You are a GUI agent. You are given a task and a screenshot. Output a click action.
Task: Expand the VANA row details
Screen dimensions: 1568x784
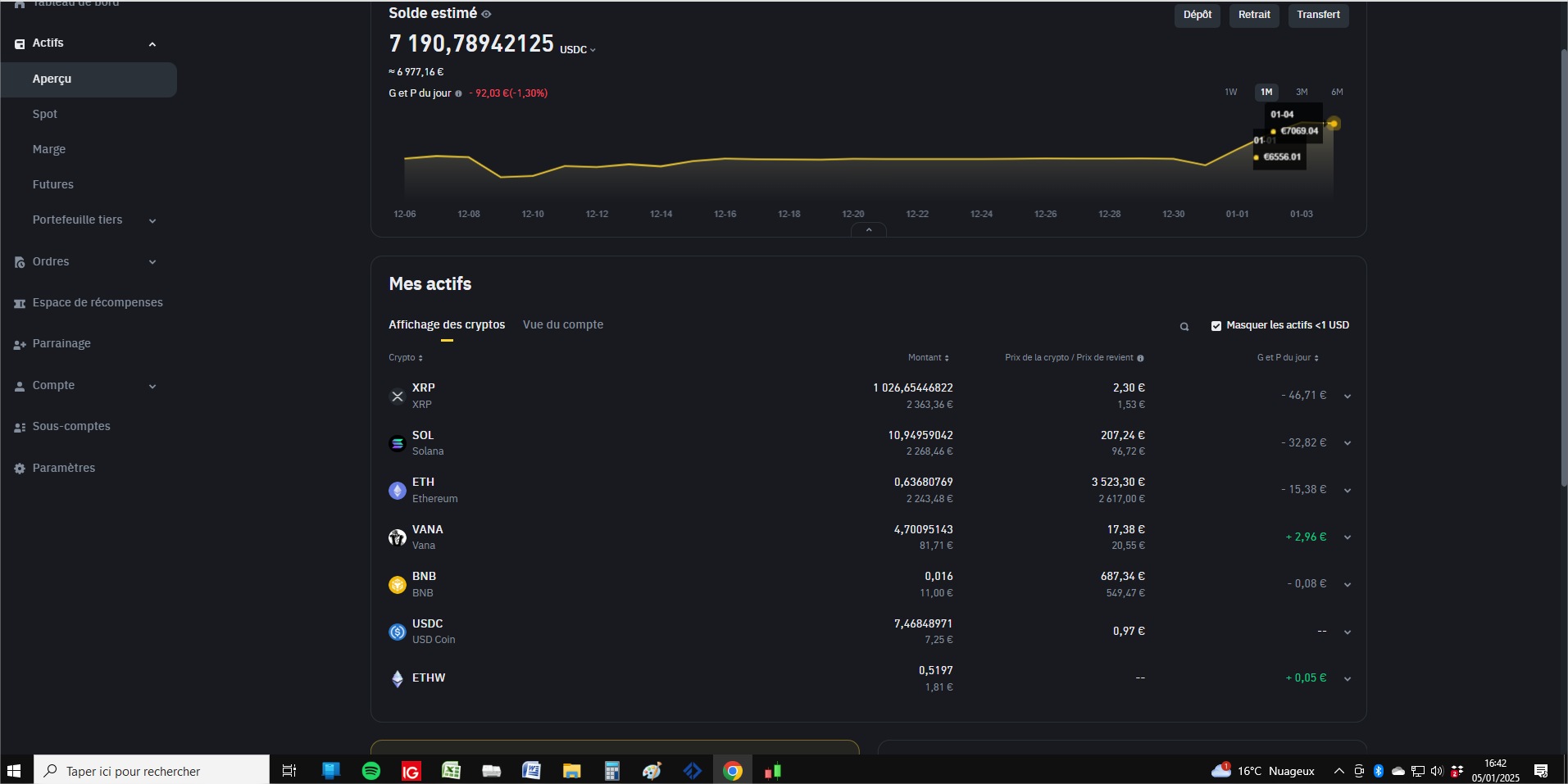(x=1348, y=537)
